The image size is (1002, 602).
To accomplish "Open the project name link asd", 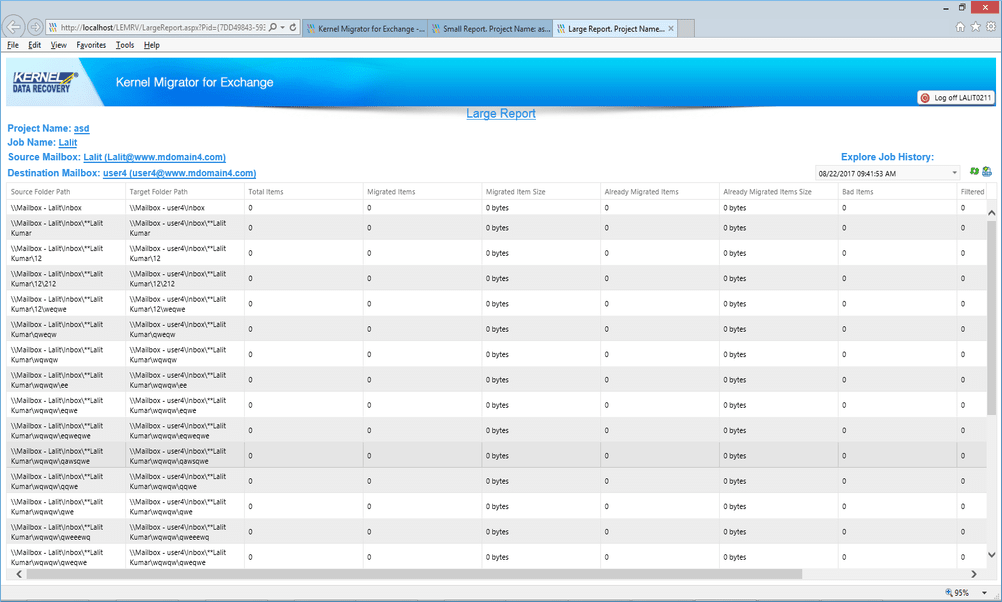I will click(x=82, y=128).
